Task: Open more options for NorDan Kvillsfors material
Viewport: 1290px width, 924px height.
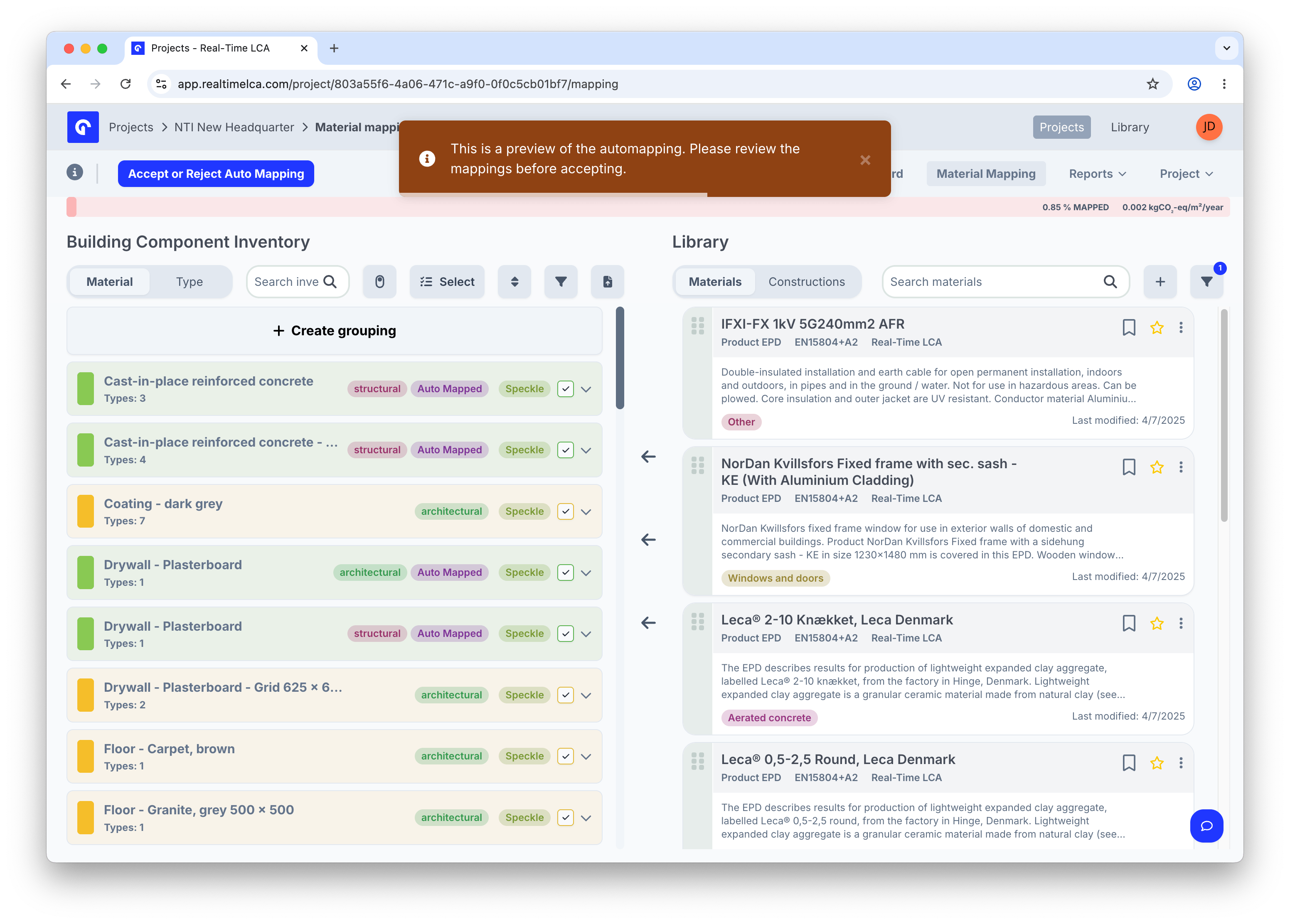Action: point(1182,467)
